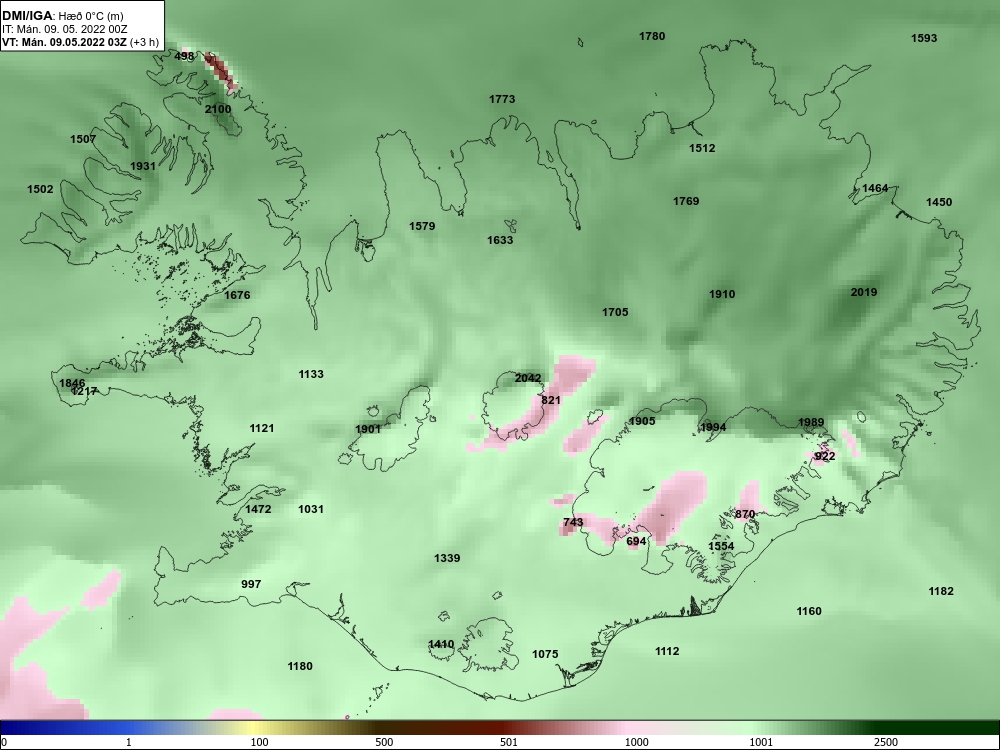1000x750 pixels.
Task: Click the color scale label 1000
Action: pyautogui.click(x=636, y=742)
